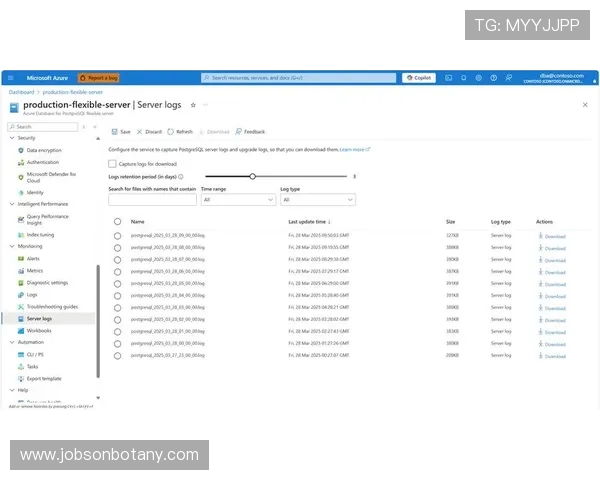600x480 pixels.
Task: Click the help question mark icon
Action: (x=493, y=77)
